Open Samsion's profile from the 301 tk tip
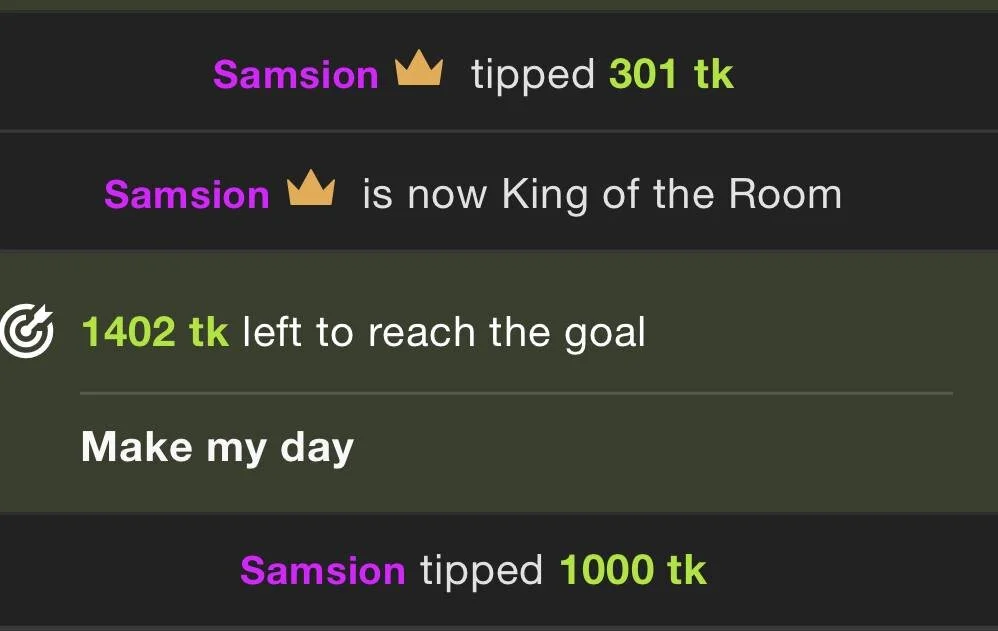 (296, 75)
